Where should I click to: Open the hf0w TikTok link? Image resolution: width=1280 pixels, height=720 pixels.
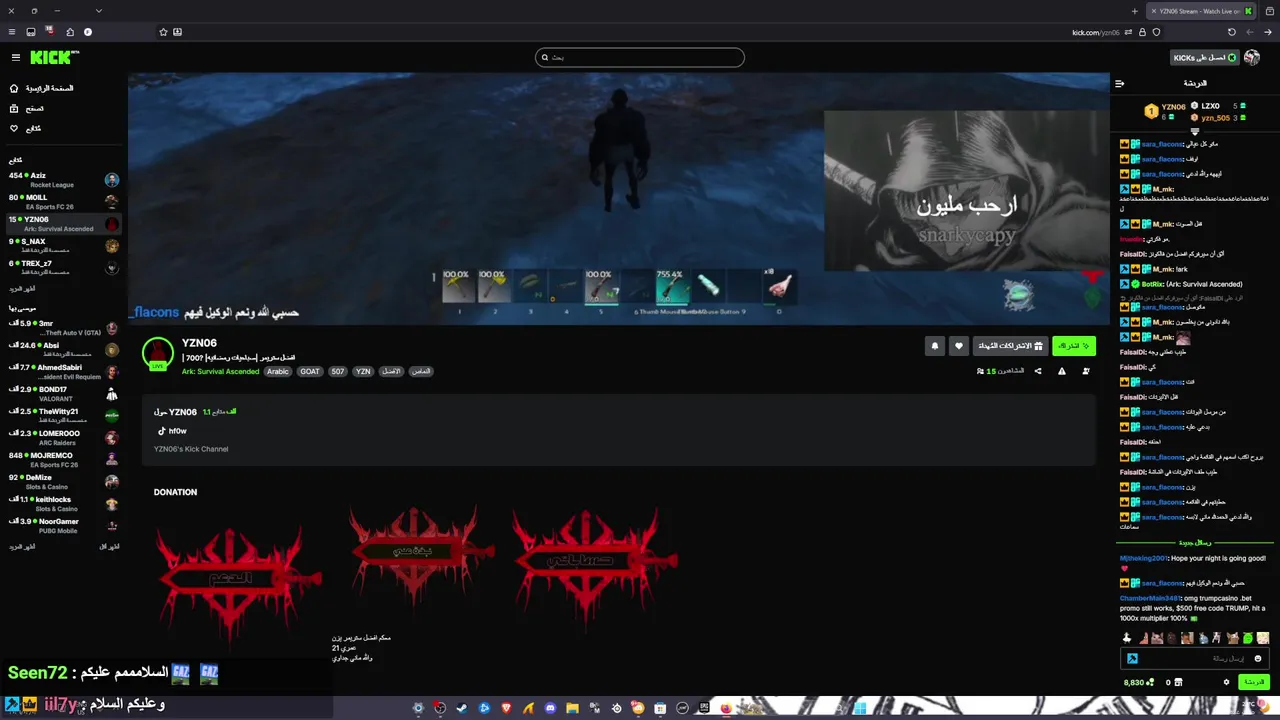click(172, 431)
